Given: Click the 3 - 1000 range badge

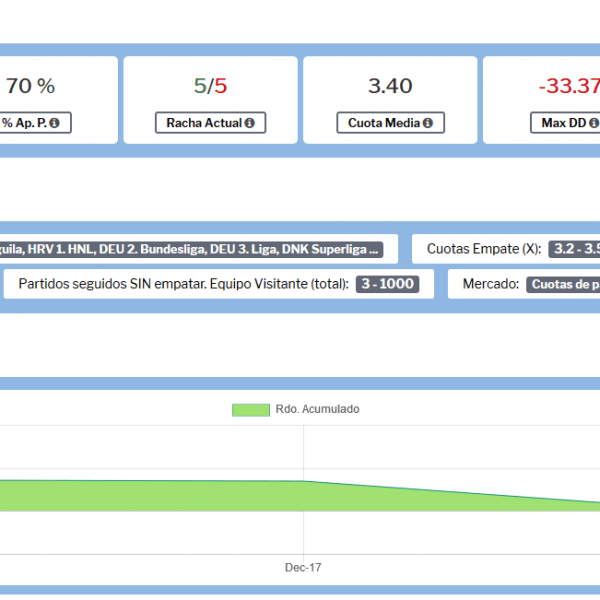Looking at the screenshot, I should 387,284.
